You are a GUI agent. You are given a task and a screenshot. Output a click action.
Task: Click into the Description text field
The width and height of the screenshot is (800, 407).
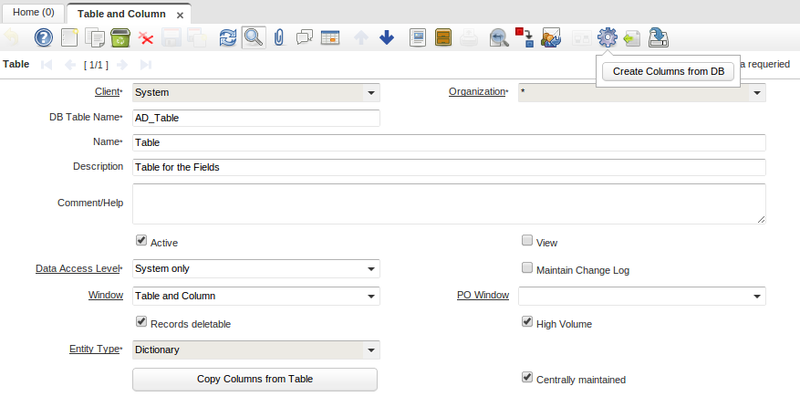click(449, 167)
